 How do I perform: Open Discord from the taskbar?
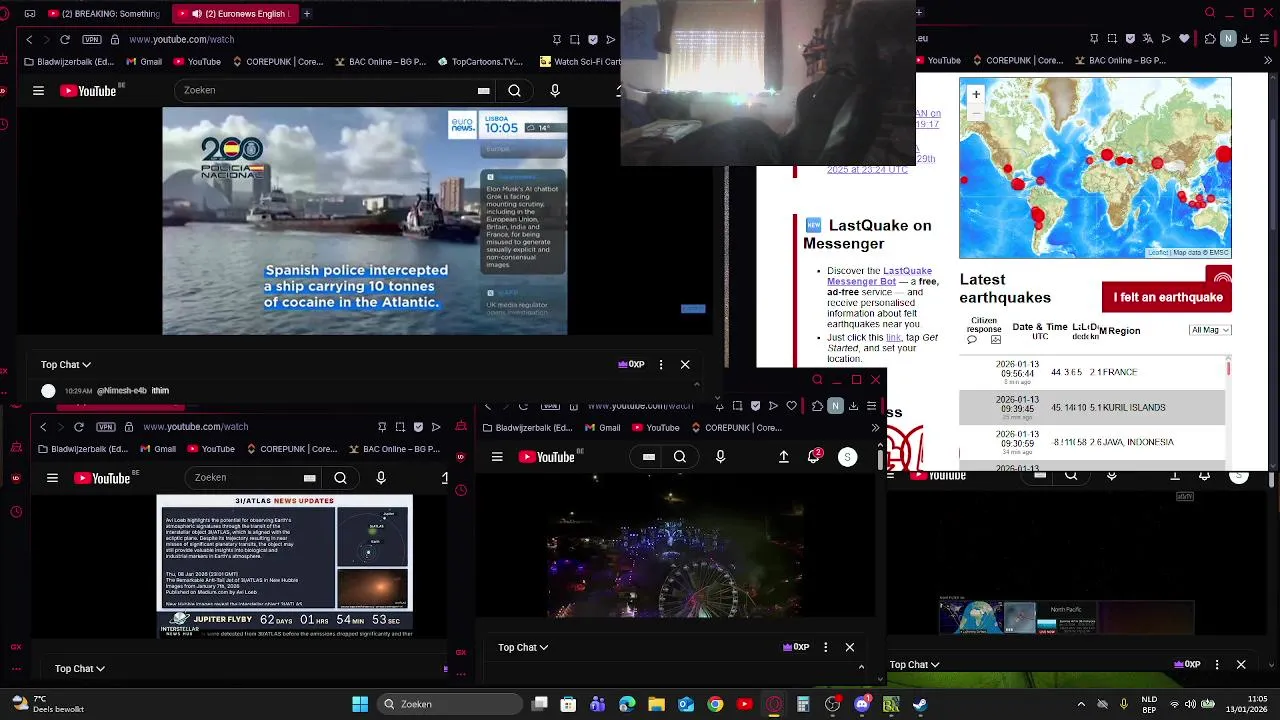(862, 704)
